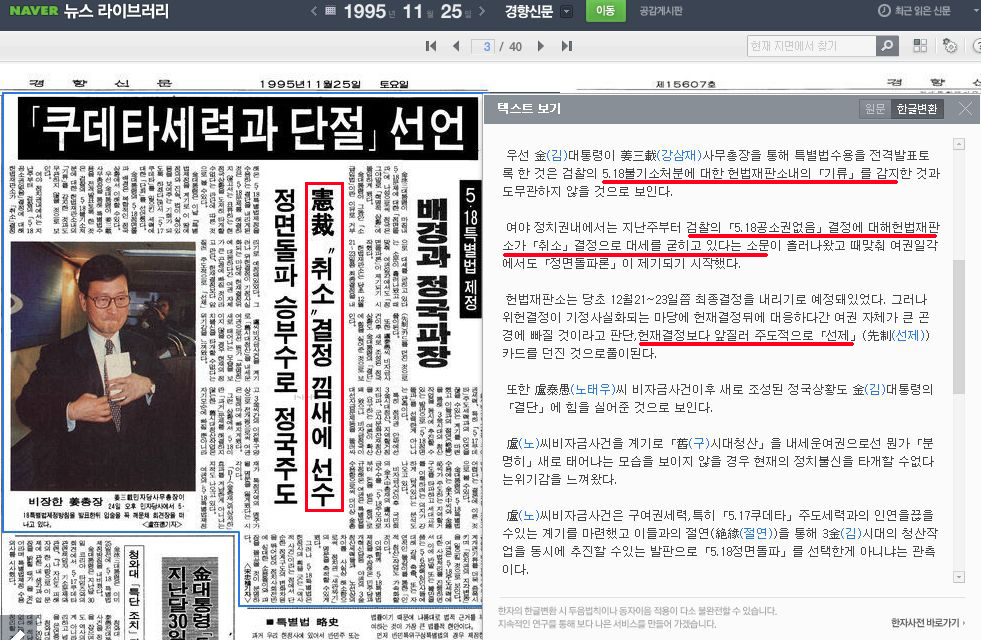Focus the 현재 지면에서 찾기 search box
The width and height of the screenshot is (981, 640).
[811, 46]
